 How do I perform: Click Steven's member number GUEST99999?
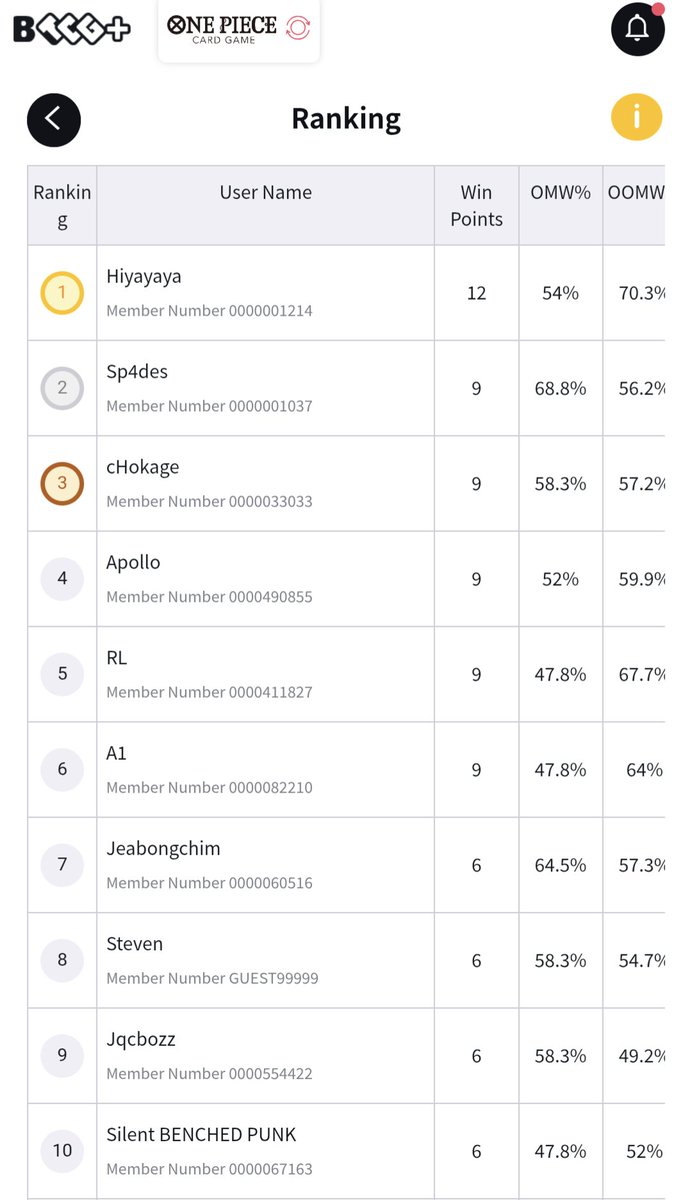(x=212, y=978)
